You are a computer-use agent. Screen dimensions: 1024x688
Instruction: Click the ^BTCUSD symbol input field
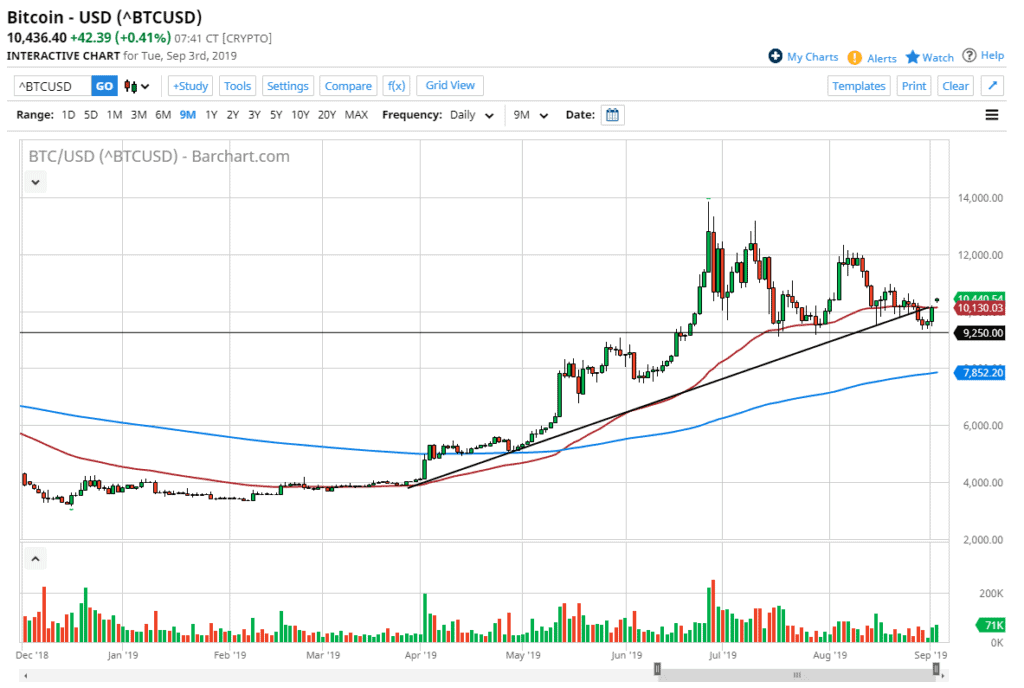pyautogui.click(x=53, y=86)
